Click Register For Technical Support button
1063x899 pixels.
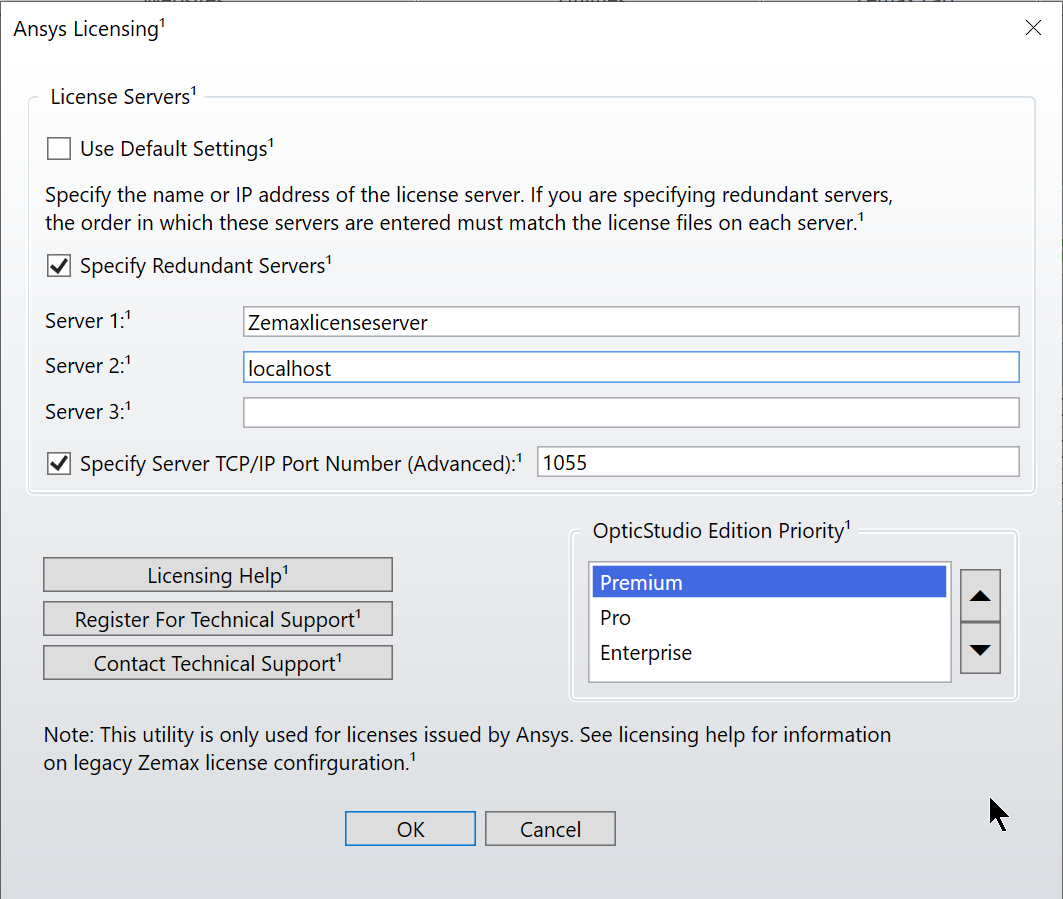click(x=218, y=619)
